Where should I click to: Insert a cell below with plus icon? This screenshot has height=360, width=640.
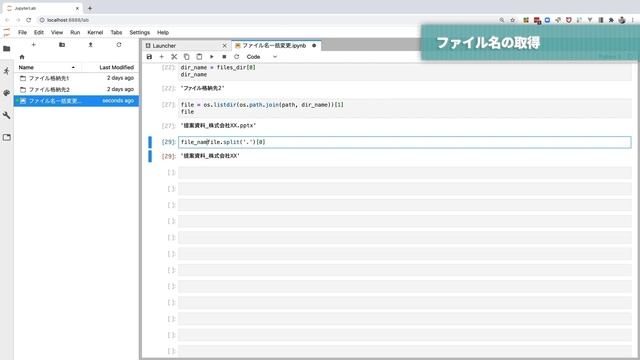point(162,57)
